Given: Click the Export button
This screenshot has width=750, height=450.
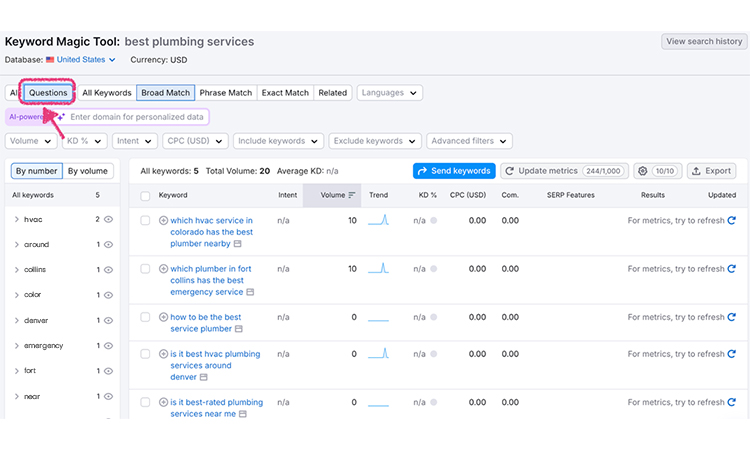Looking at the screenshot, I should tap(711, 171).
